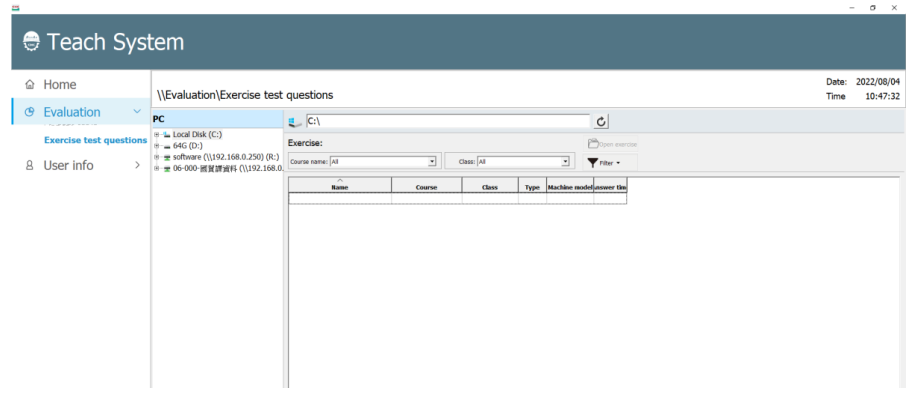Expand User info with its chevron

137,166
